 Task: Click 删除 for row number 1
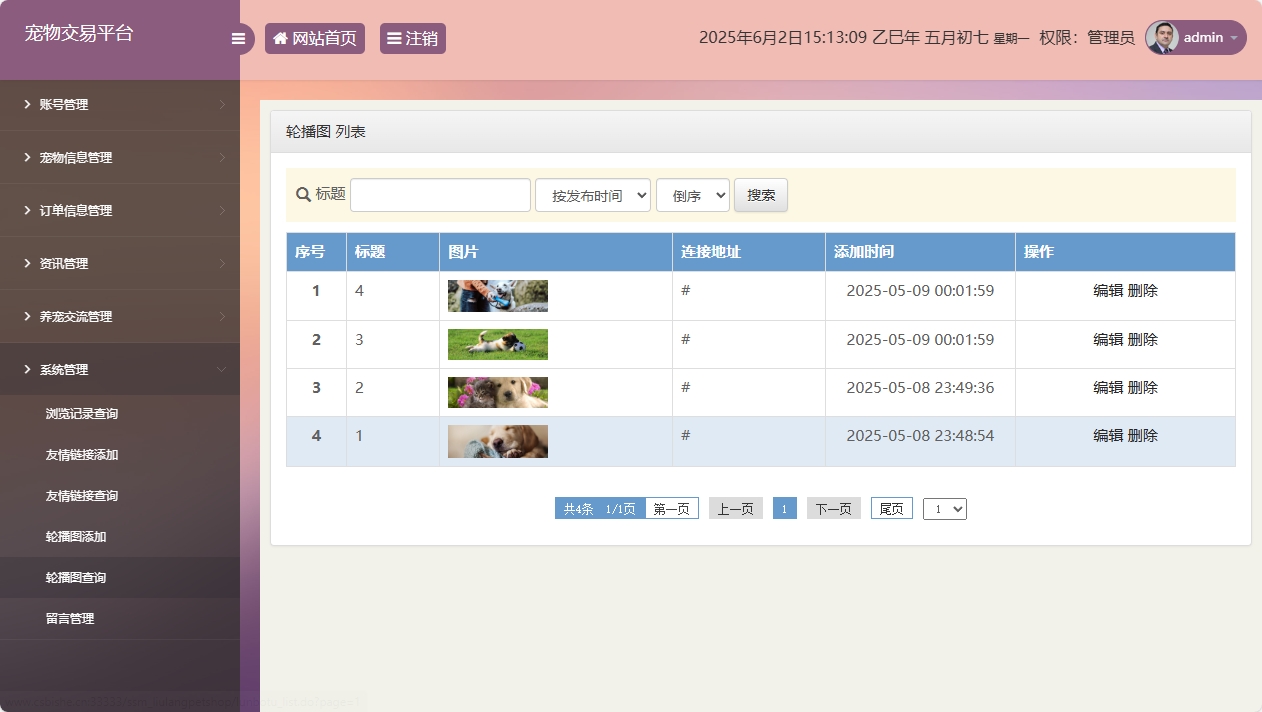(1143, 291)
